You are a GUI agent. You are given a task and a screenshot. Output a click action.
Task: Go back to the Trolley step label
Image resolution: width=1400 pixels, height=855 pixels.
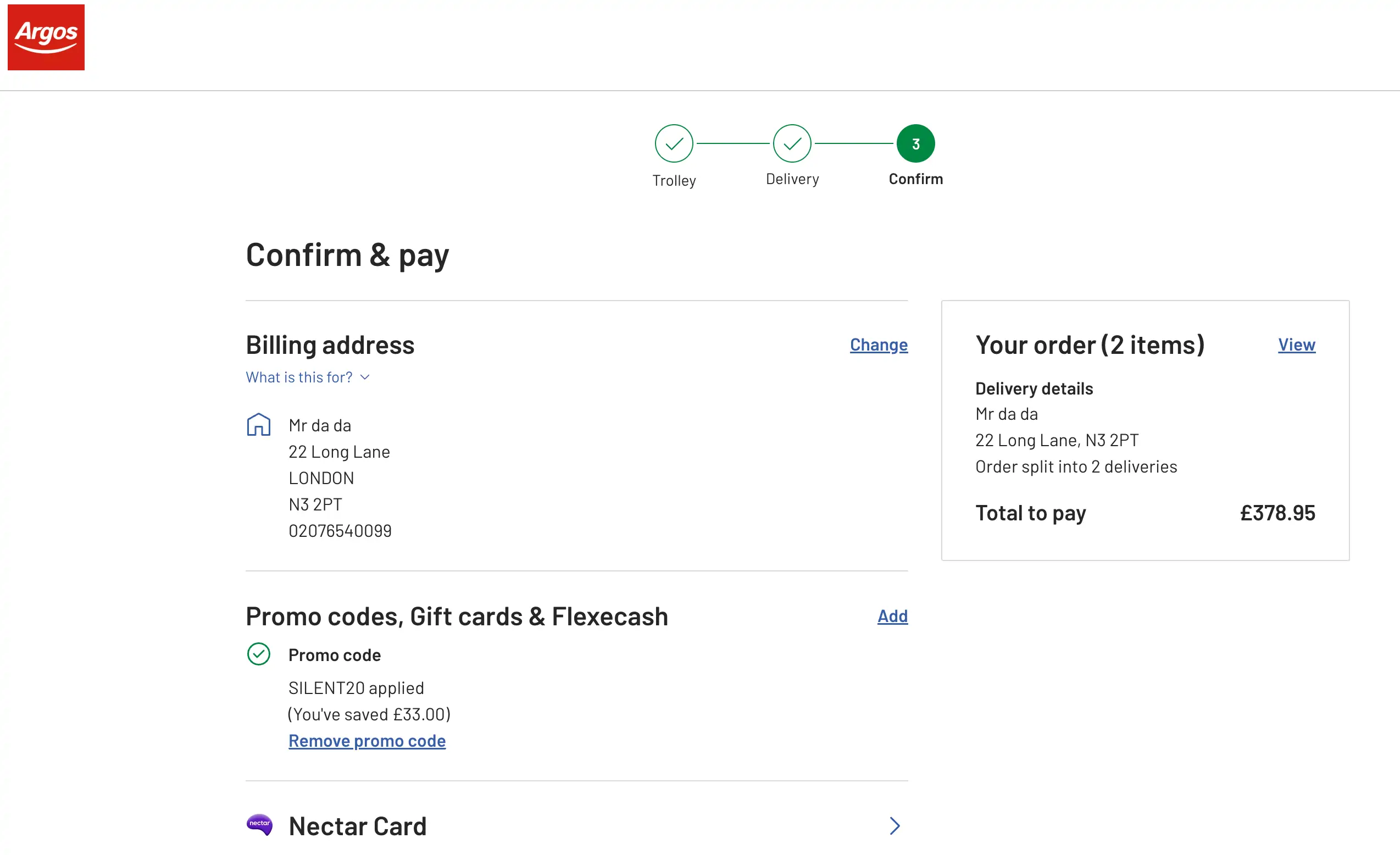point(674,181)
